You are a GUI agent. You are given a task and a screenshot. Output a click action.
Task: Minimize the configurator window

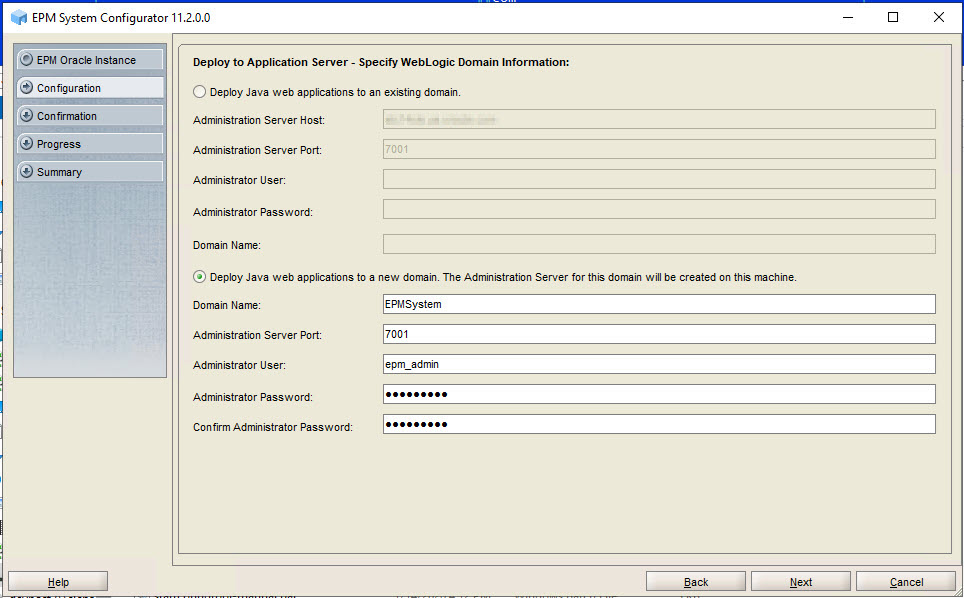(848, 17)
